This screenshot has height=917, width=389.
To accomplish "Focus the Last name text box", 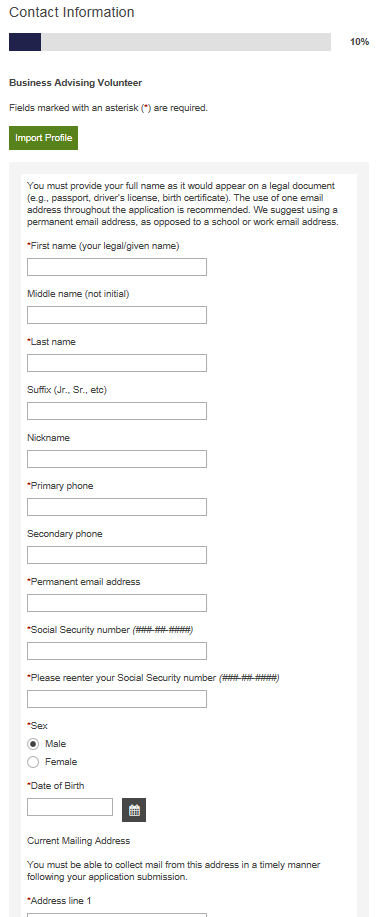I will pos(117,363).
